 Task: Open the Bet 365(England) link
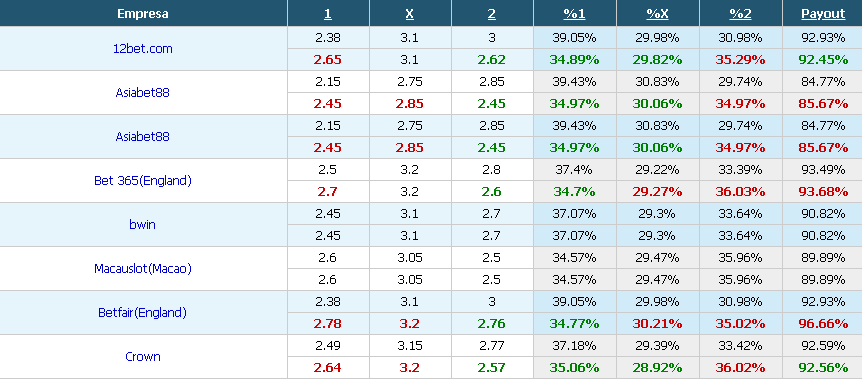click(x=143, y=180)
